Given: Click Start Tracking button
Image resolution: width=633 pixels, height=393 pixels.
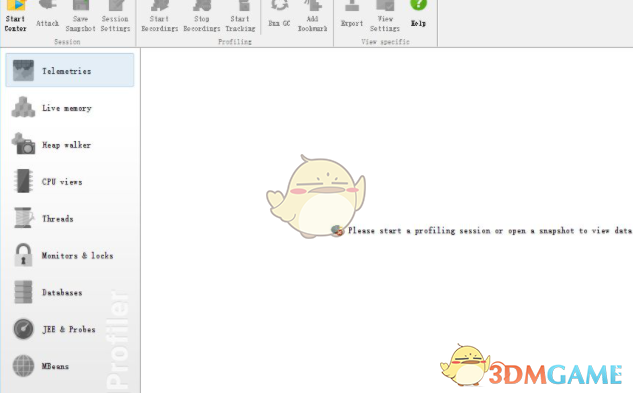Looking at the screenshot, I should click(240, 17).
